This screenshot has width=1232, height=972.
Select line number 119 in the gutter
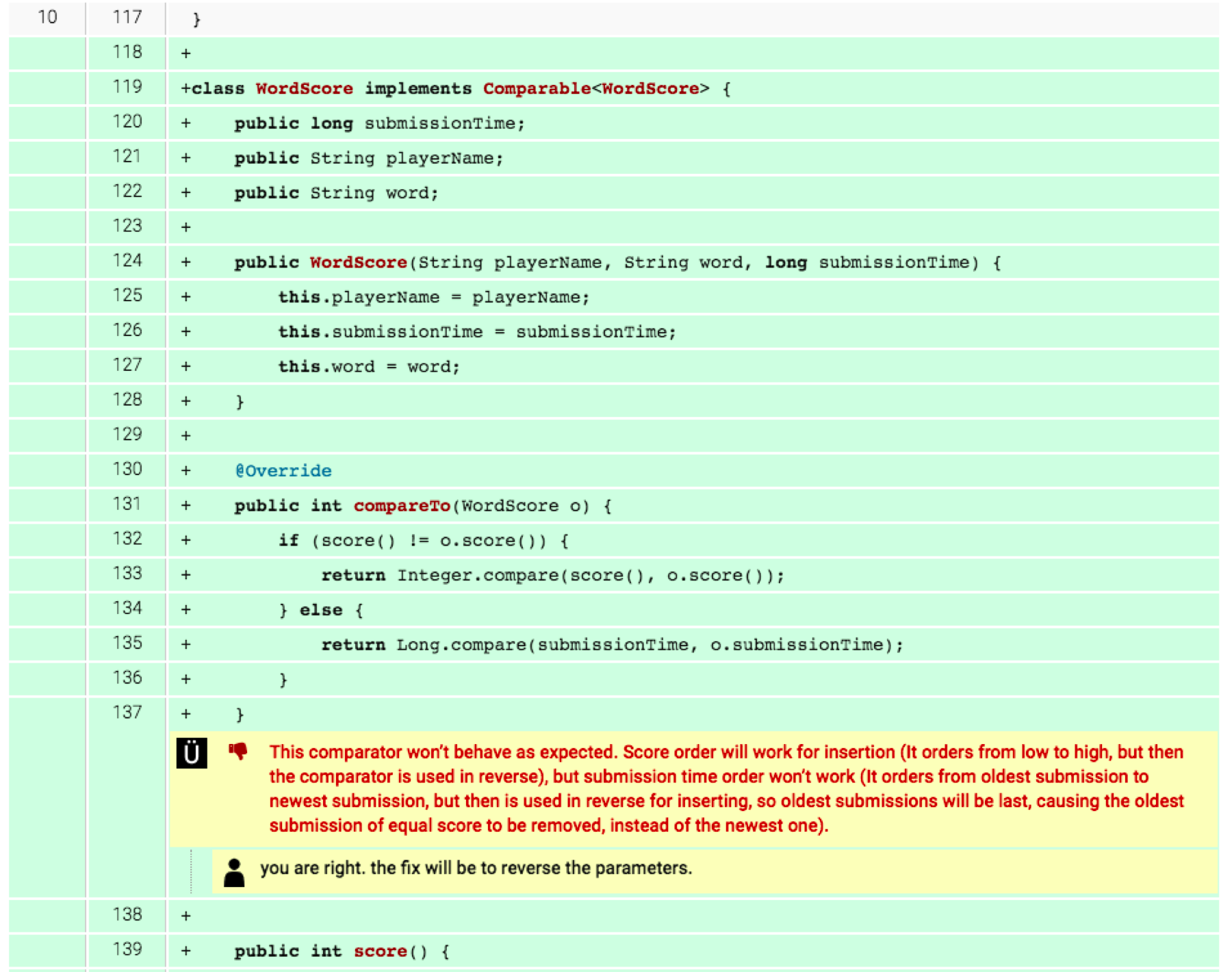tap(127, 87)
